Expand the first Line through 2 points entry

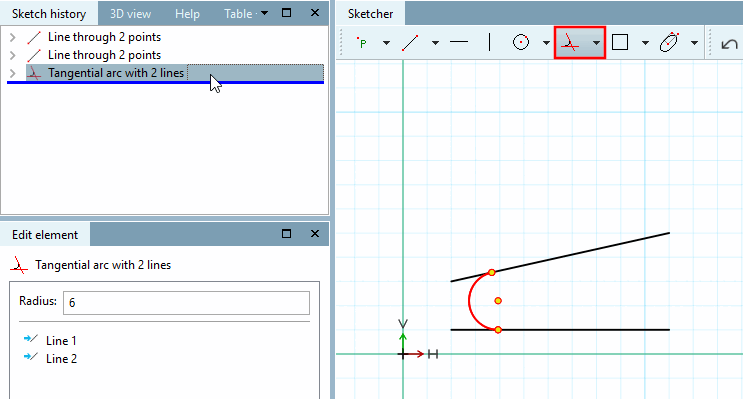pos(13,37)
